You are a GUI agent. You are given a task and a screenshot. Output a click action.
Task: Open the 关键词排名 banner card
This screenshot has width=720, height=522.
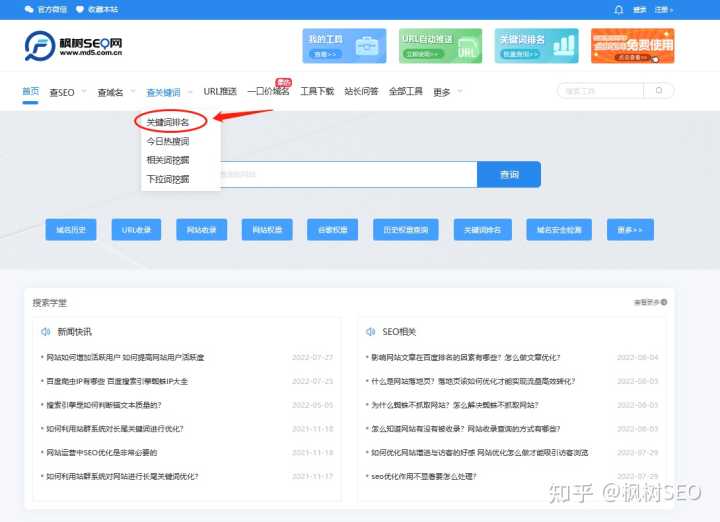pyautogui.click(x=536, y=46)
